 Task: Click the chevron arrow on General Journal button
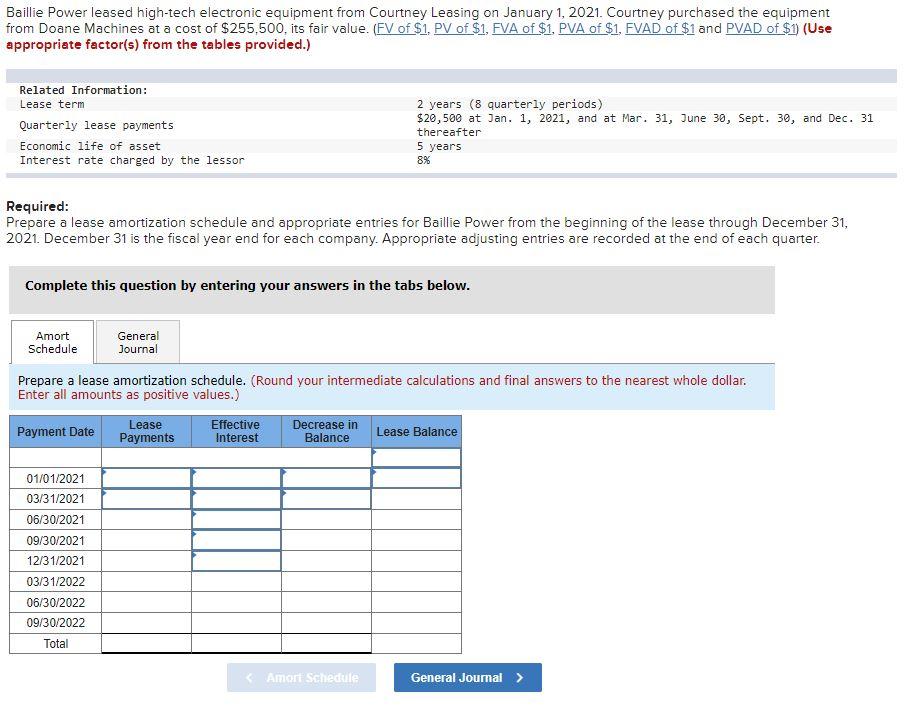(520, 678)
